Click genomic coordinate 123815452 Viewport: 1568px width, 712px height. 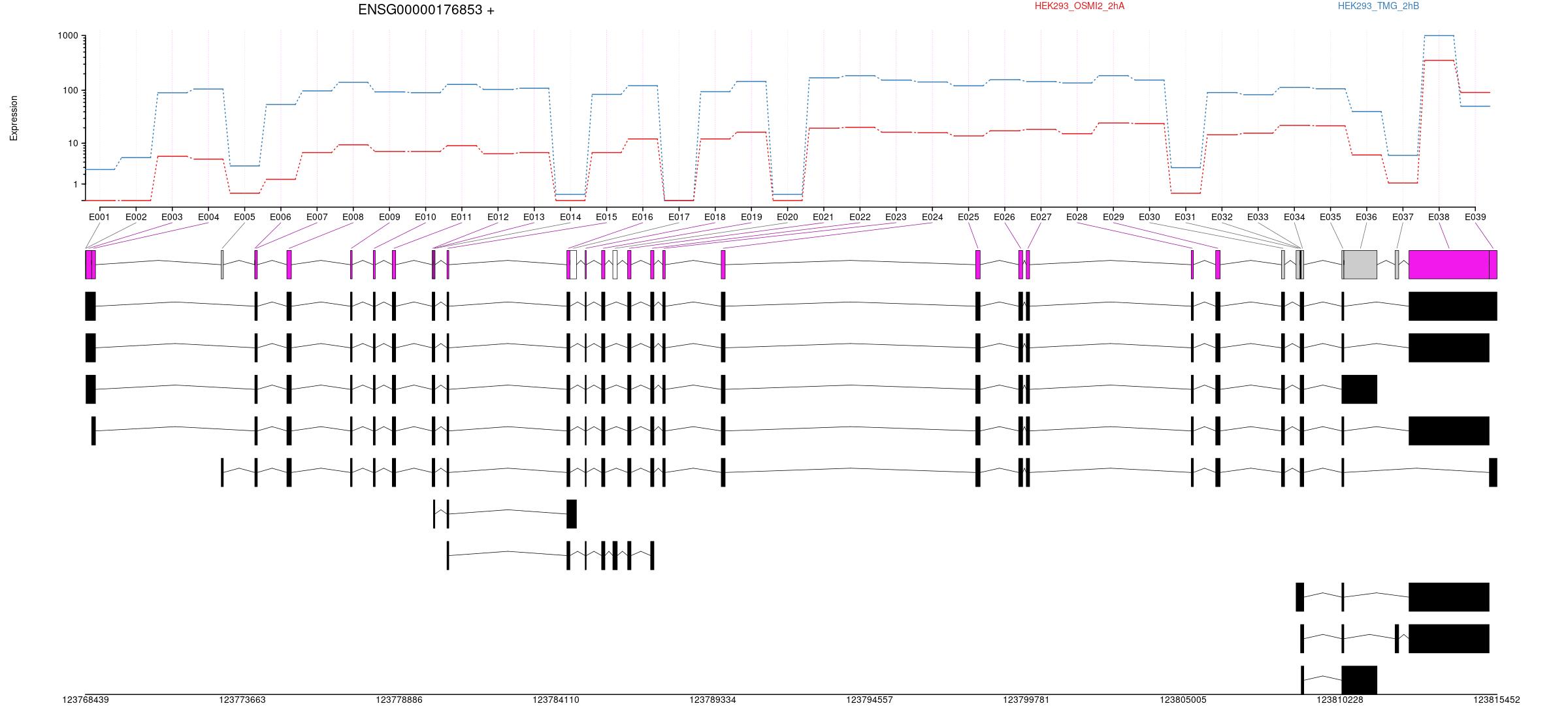click(1497, 700)
